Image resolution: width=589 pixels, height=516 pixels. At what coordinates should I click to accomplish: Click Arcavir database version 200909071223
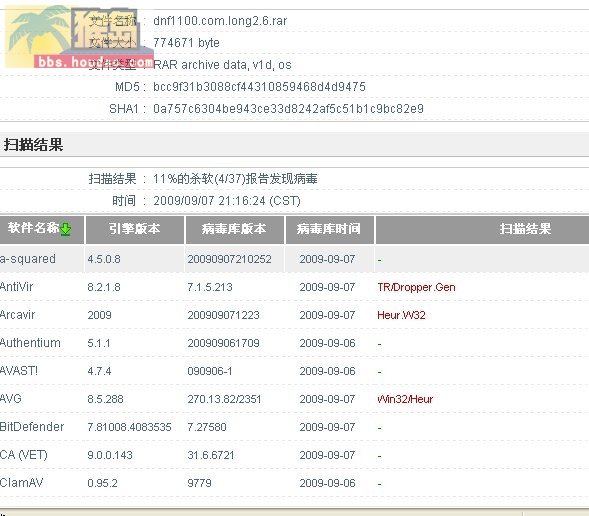click(x=224, y=315)
